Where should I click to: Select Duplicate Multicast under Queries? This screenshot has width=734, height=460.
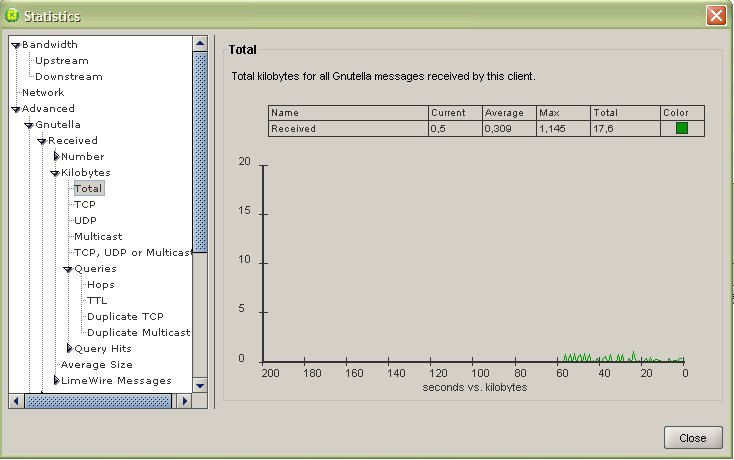pyautogui.click(x=139, y=333)
